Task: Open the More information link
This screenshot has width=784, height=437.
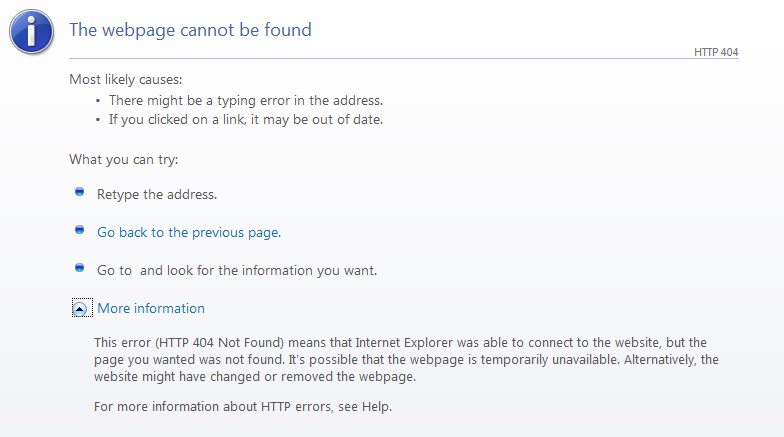Action: pyautogui.click(x=151, y=309)
